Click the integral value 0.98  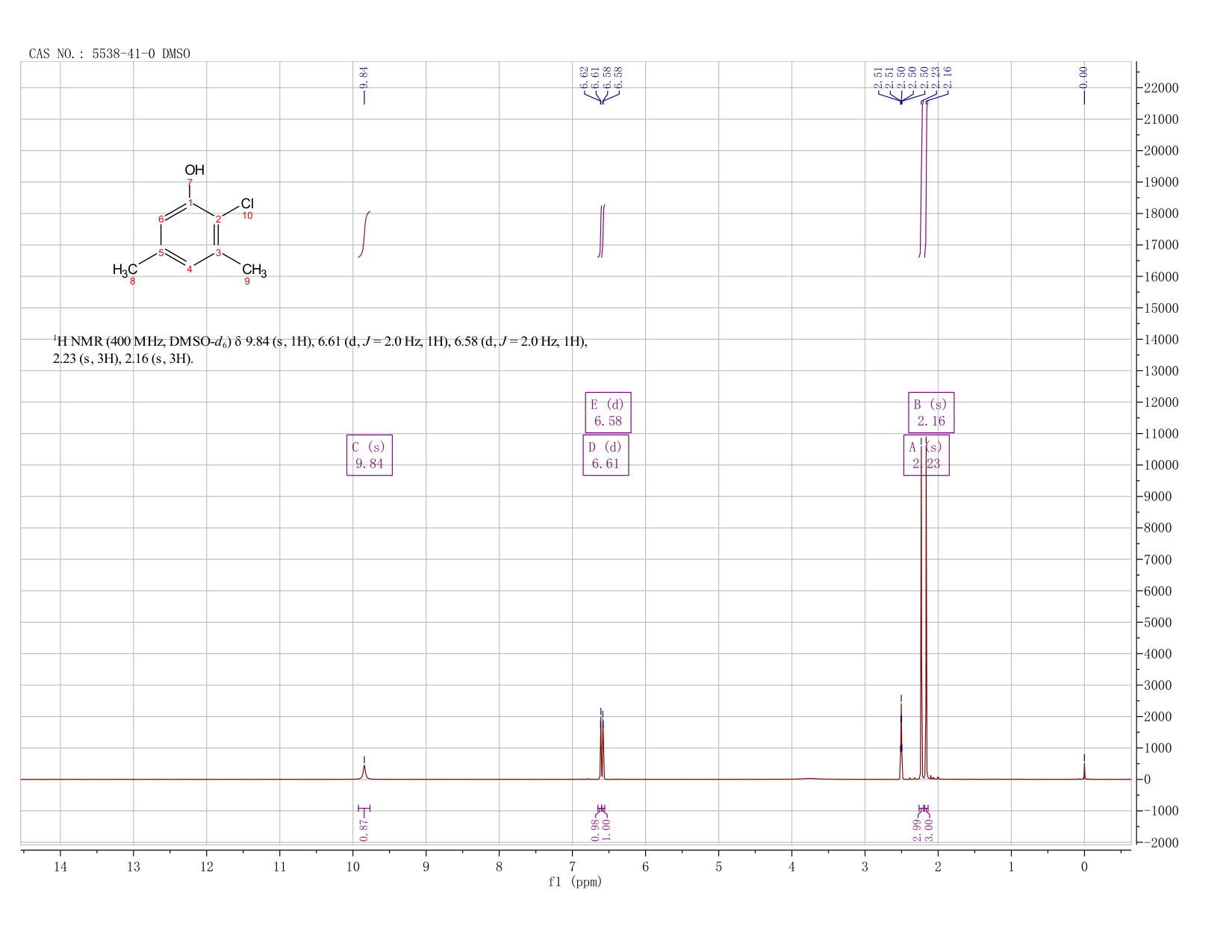[x=596, y=830]
